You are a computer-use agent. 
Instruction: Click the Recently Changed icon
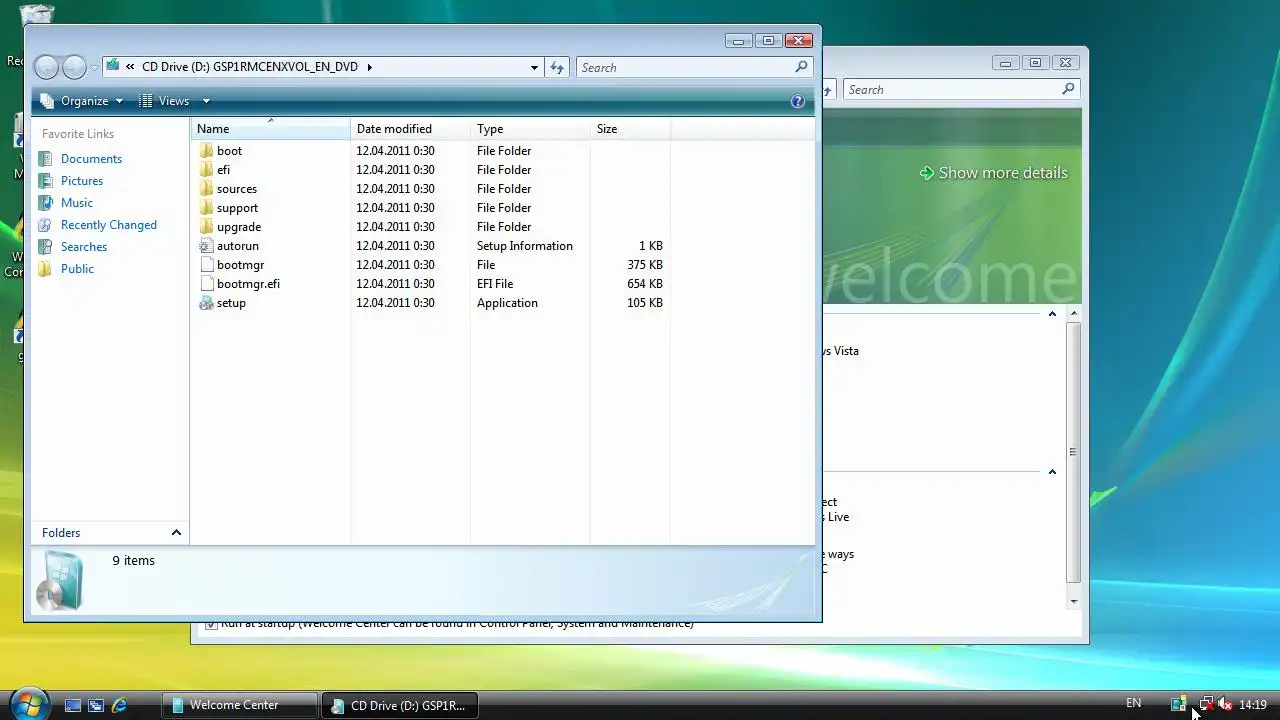(x=44, y=225)
